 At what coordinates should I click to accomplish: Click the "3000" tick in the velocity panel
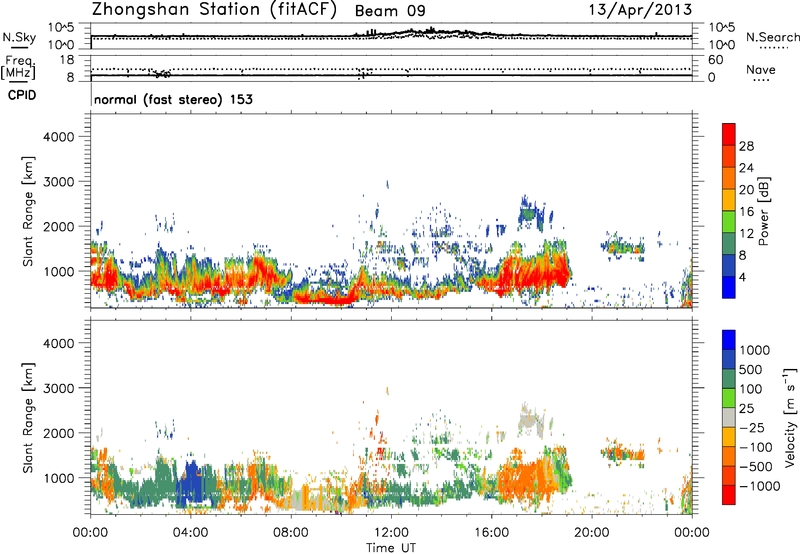58,388
